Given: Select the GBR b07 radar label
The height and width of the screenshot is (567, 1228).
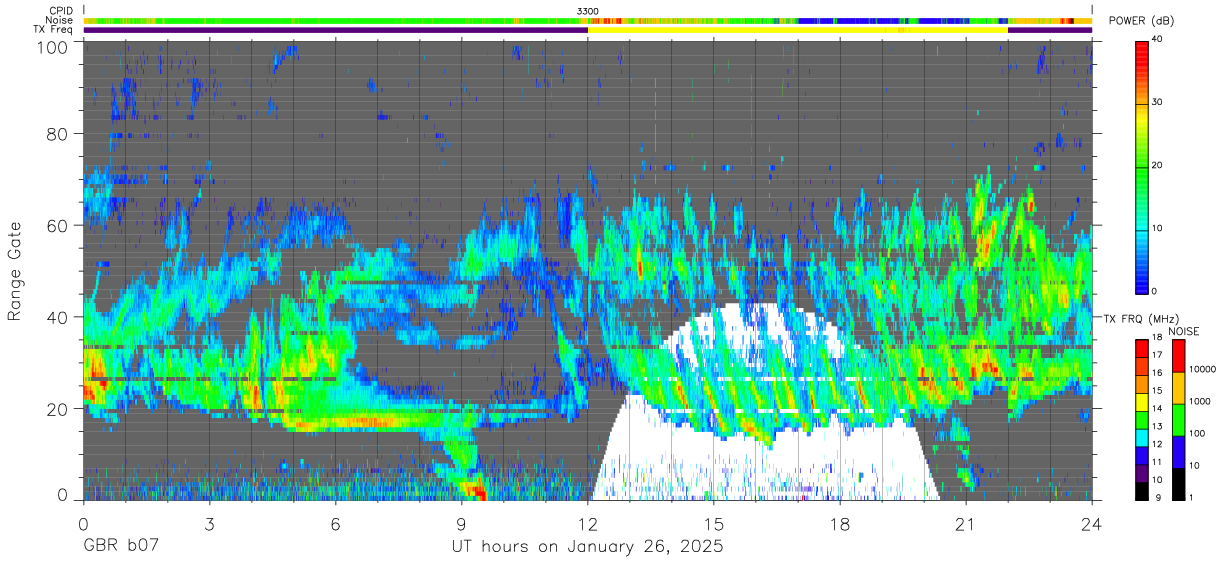Looking at the screenshot, I should pos(119,548).
